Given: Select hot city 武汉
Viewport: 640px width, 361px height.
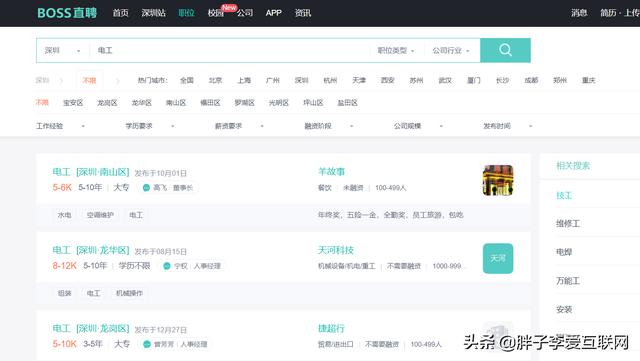Looking at the screenshot, I should (445, 80).
